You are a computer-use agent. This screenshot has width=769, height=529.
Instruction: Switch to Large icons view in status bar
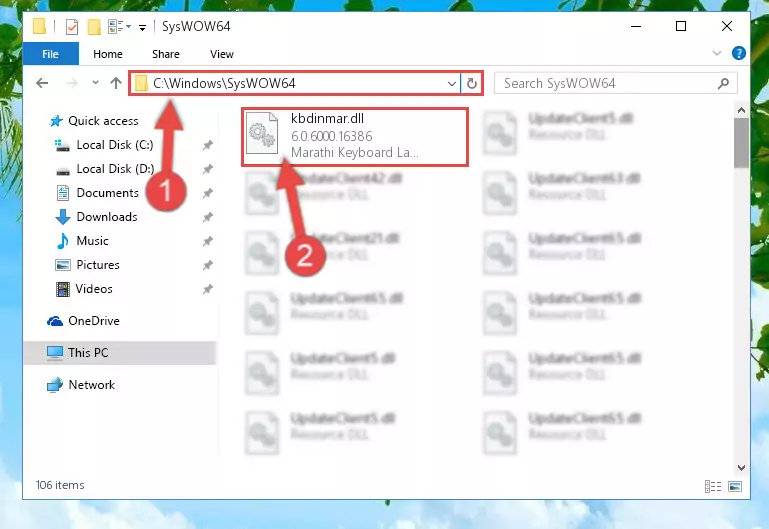pos(735,486)
